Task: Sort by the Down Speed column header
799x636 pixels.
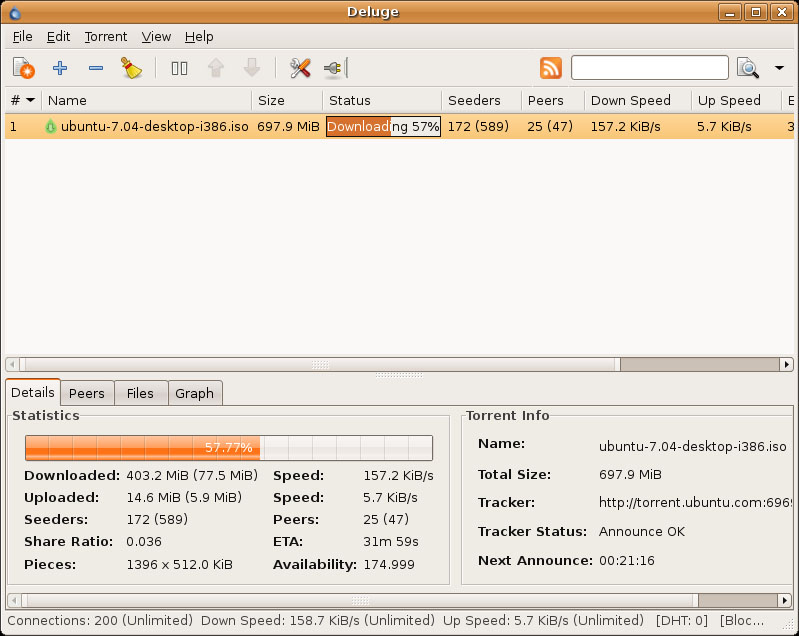Action: pyautogui.click(x=630, y=101)
